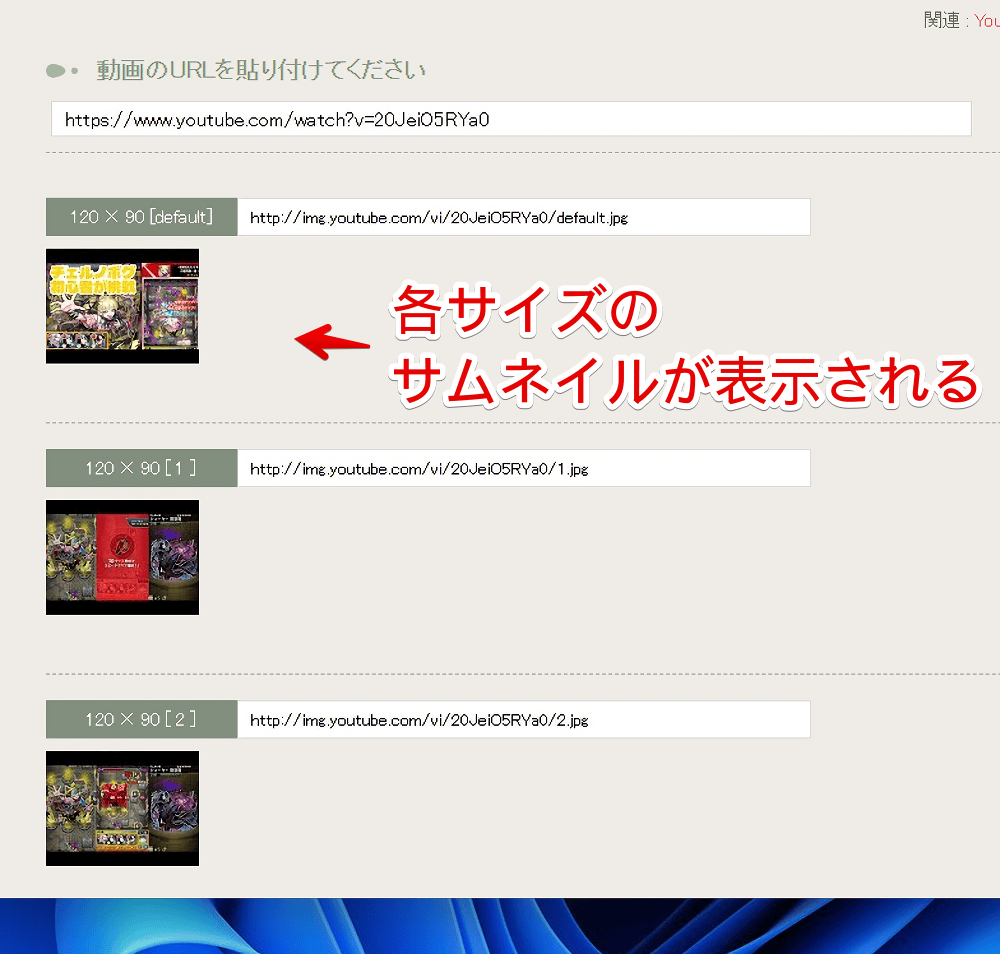Click the 動画のURLを貼り付けてください heading
This screenshot has width=1000, height=954.
point(261,71)
